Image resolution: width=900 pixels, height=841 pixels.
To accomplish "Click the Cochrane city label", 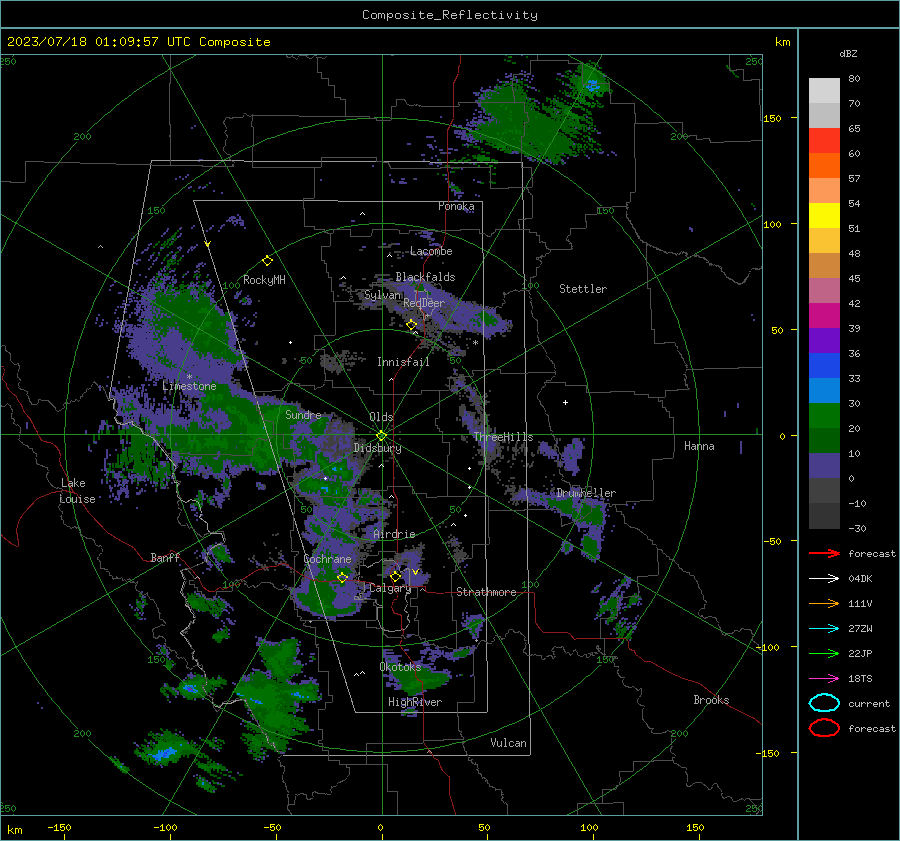I will tap(327, 559).
